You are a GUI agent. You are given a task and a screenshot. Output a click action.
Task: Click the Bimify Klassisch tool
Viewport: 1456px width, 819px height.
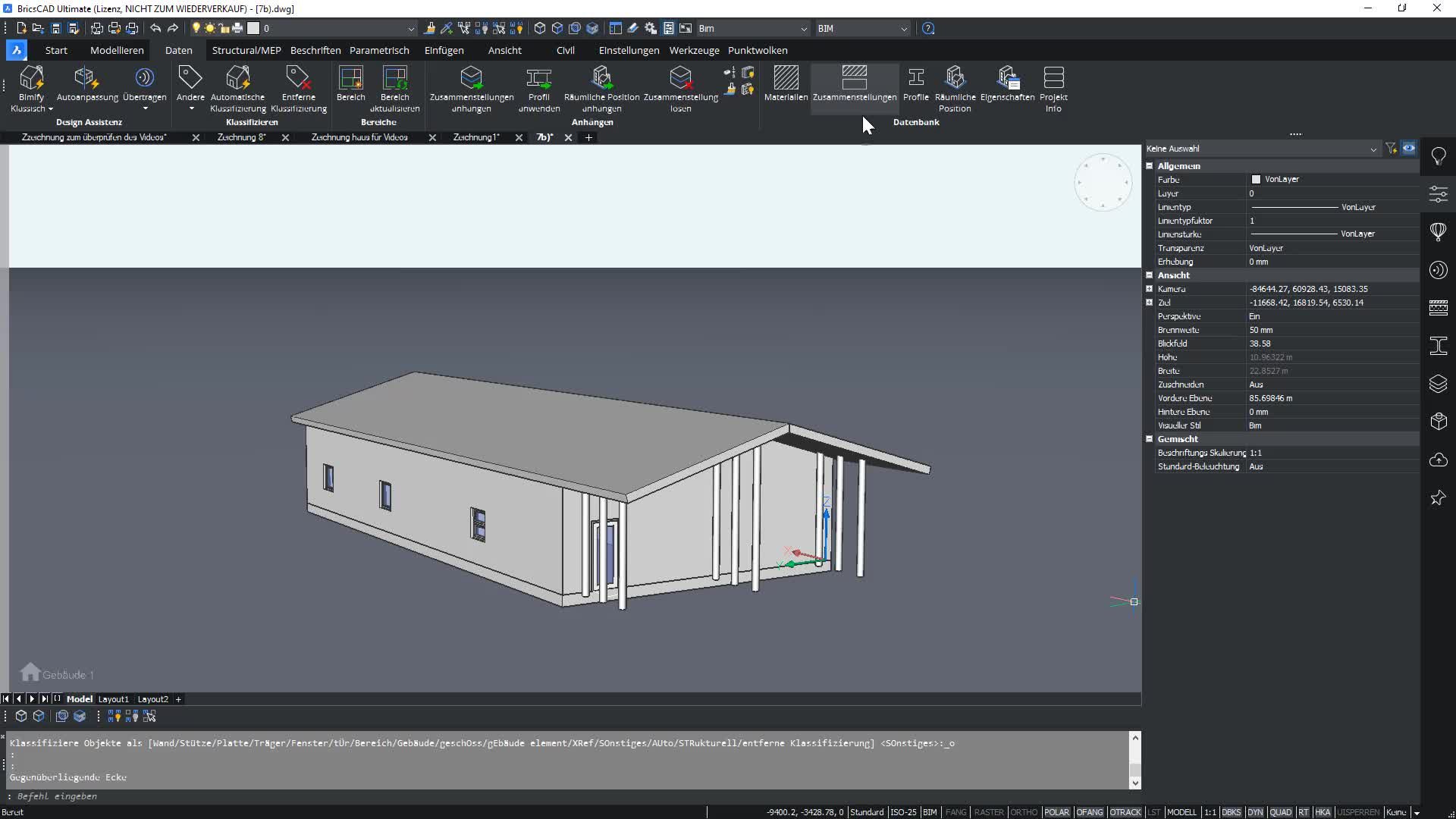pyautogui.click(x=31, y=89)
